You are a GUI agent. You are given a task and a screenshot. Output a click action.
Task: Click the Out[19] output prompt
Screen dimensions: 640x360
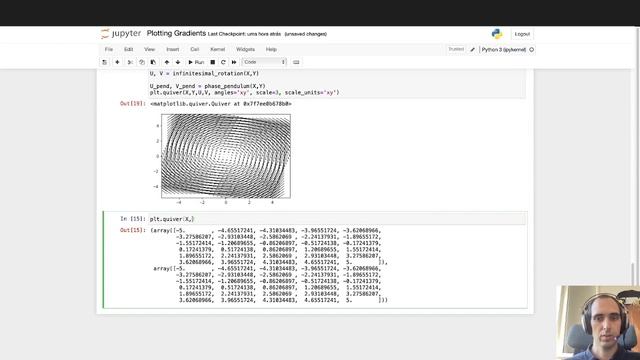[133, 104]
